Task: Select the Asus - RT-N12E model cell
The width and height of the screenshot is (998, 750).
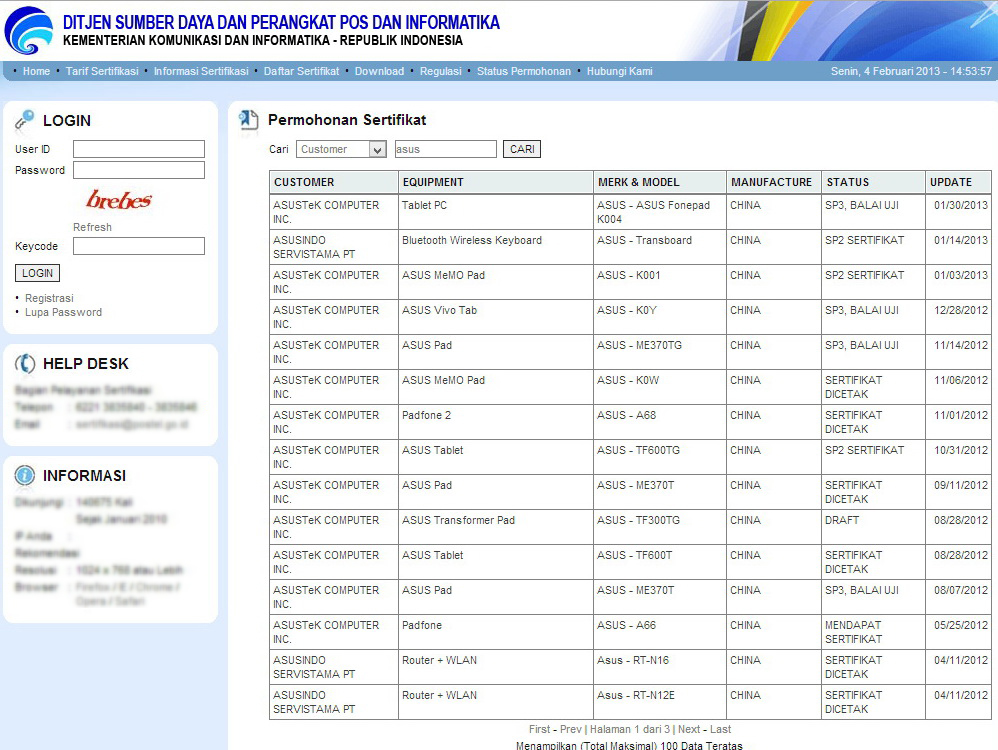Action: click(x=659, y=702)
